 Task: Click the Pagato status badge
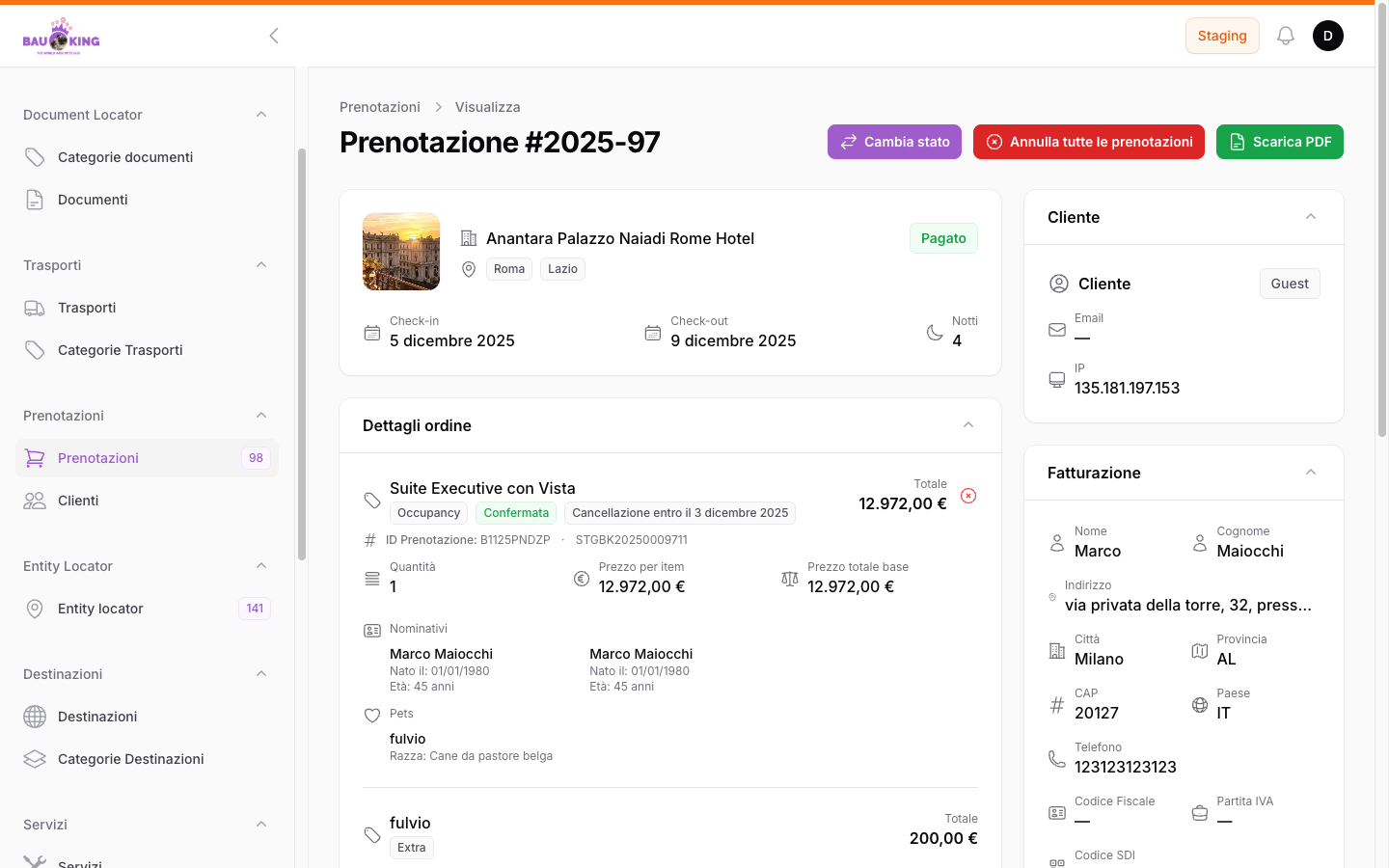(943, 238)
